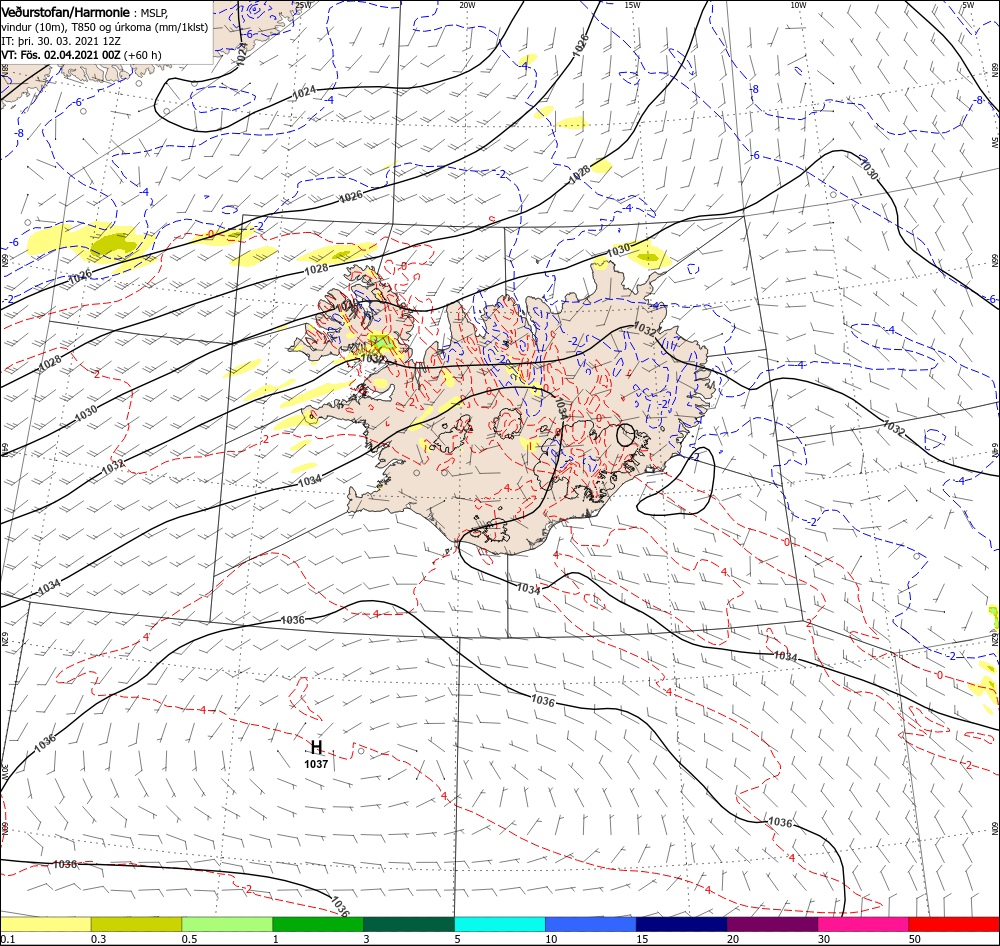Click the Veðurstofan/Harmonie title text

point(67,12)
